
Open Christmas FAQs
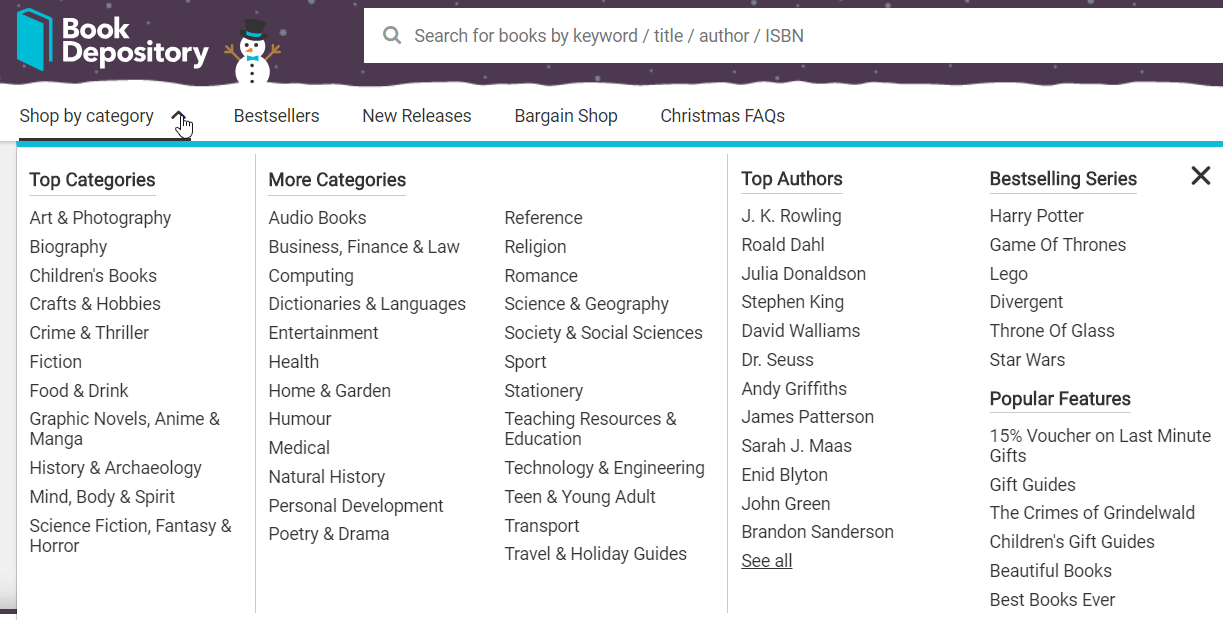(722, 116)
